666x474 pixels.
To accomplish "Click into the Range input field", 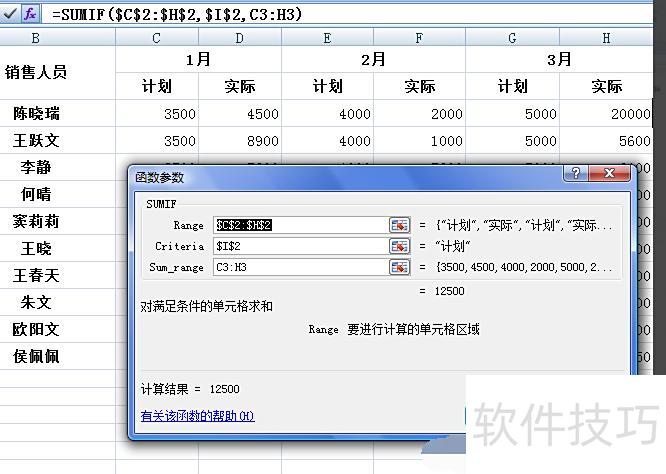I will point(301,225).
